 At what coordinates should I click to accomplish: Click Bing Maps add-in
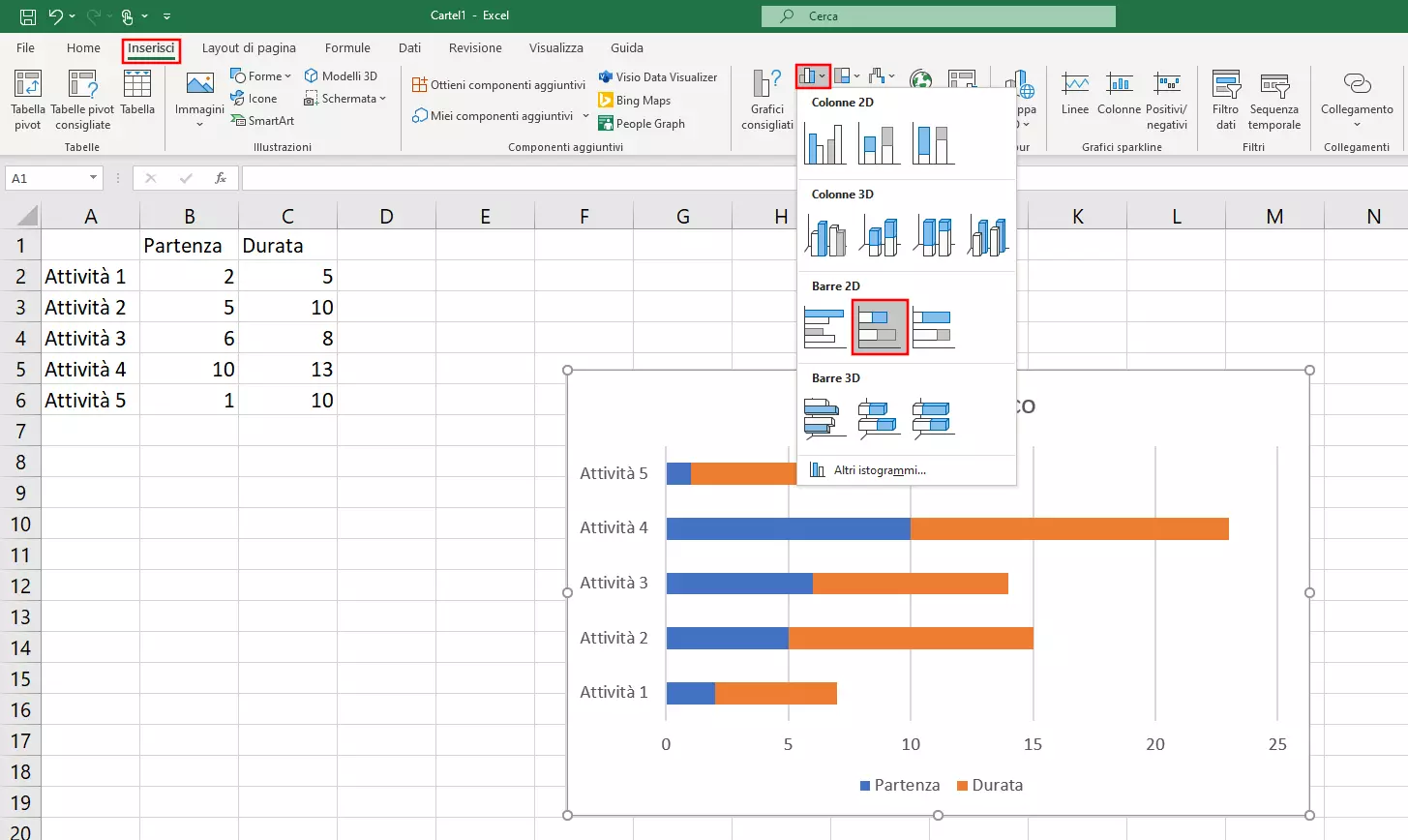click(635, 100)
